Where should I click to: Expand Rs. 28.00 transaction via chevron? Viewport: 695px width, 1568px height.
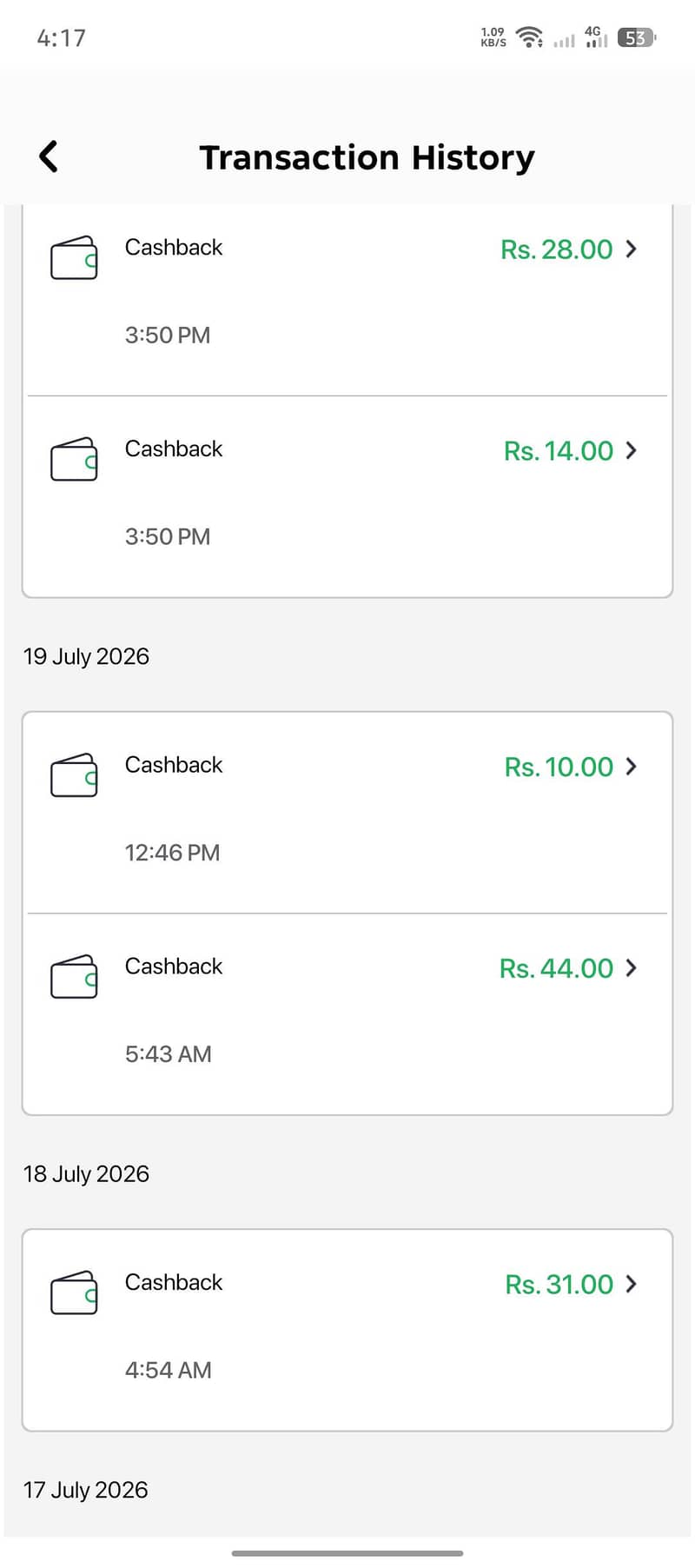(632, 249)
